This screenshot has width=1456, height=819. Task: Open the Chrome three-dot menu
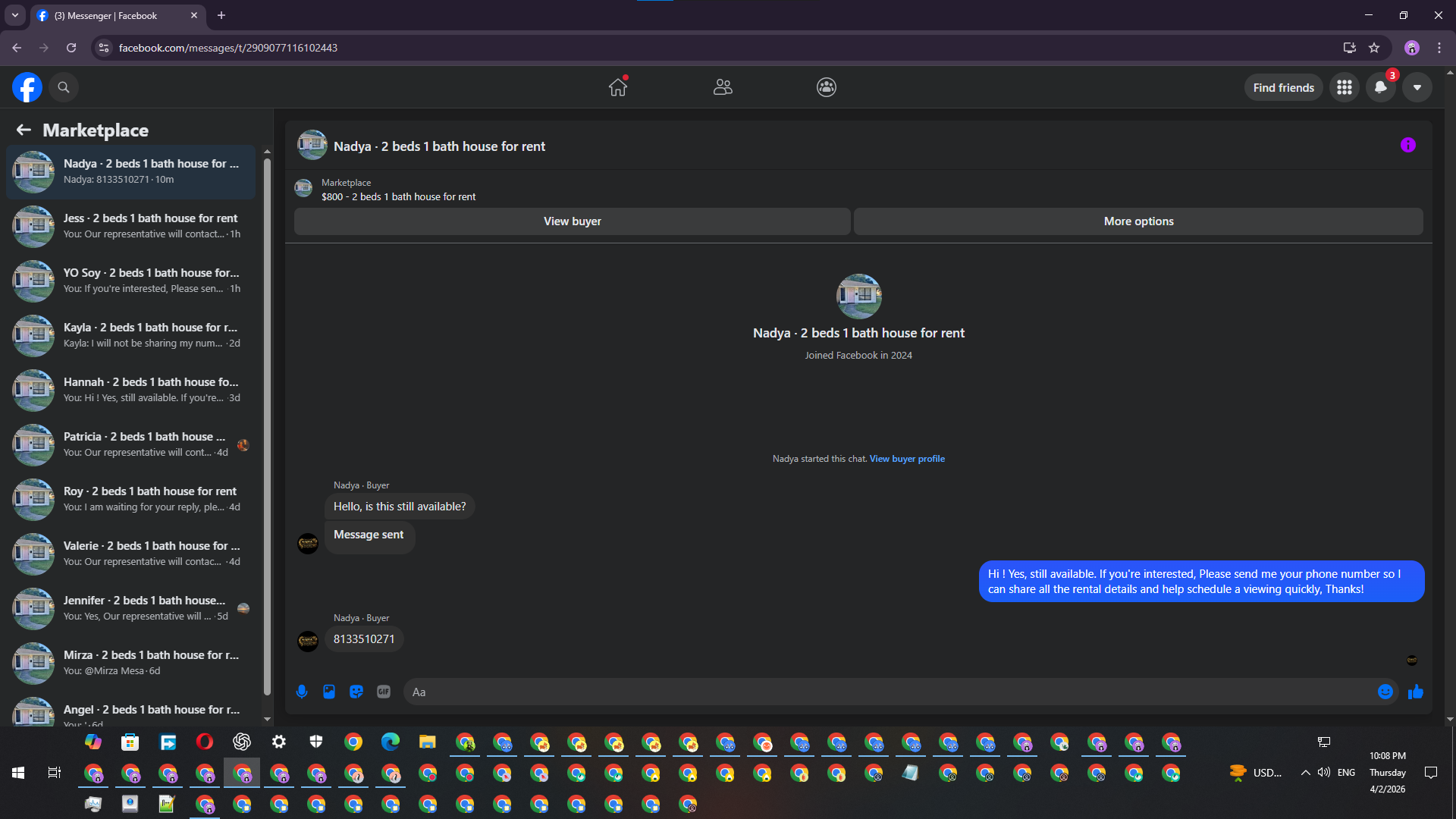point(1439,48)
